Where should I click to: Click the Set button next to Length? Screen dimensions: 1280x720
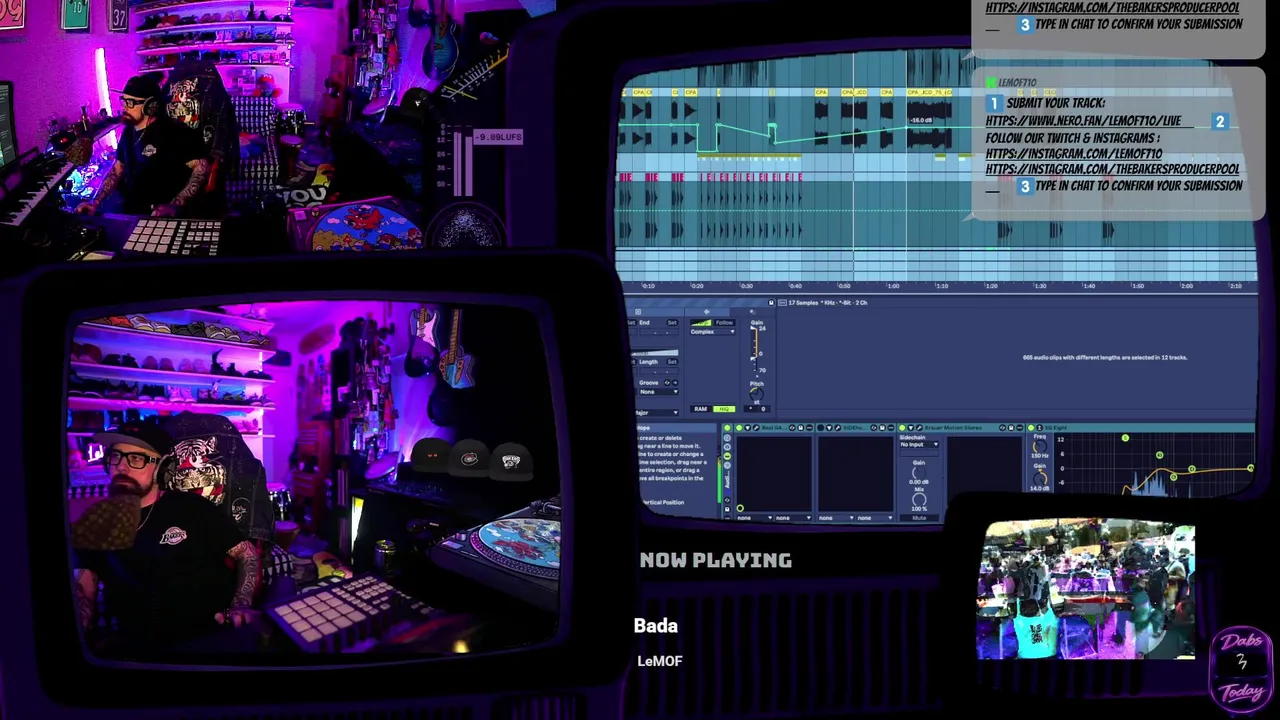[x=672, y=362]
